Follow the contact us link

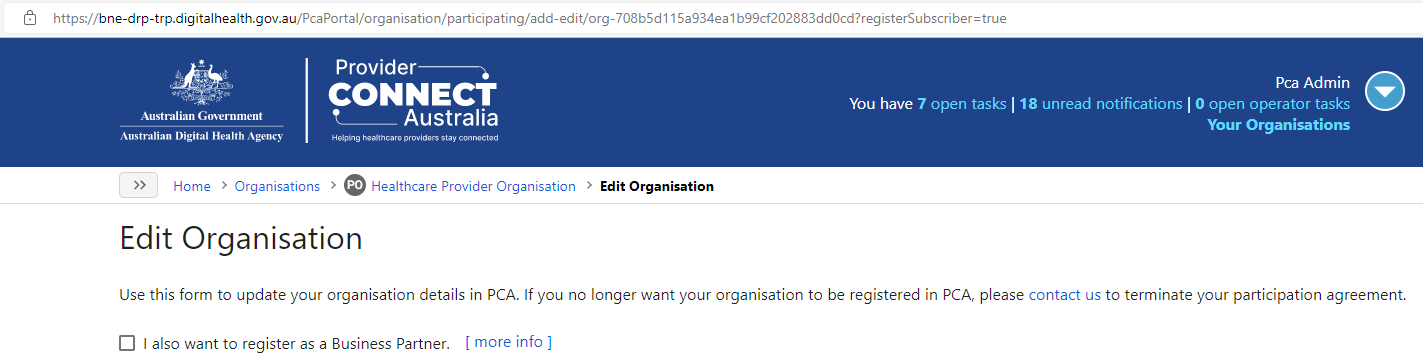(x=1065, y=295)
